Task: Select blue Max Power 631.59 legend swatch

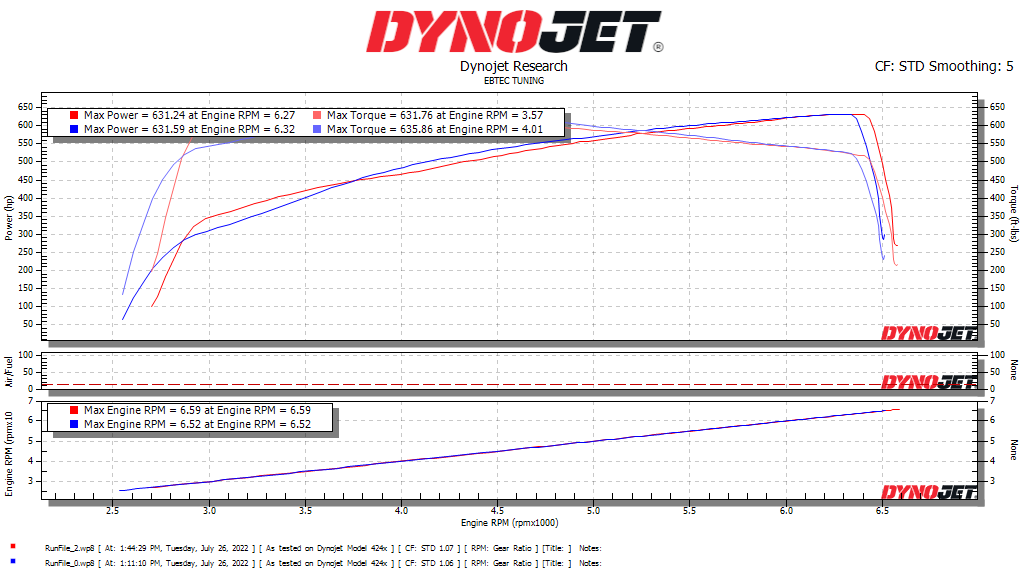Action: [74, 129]
